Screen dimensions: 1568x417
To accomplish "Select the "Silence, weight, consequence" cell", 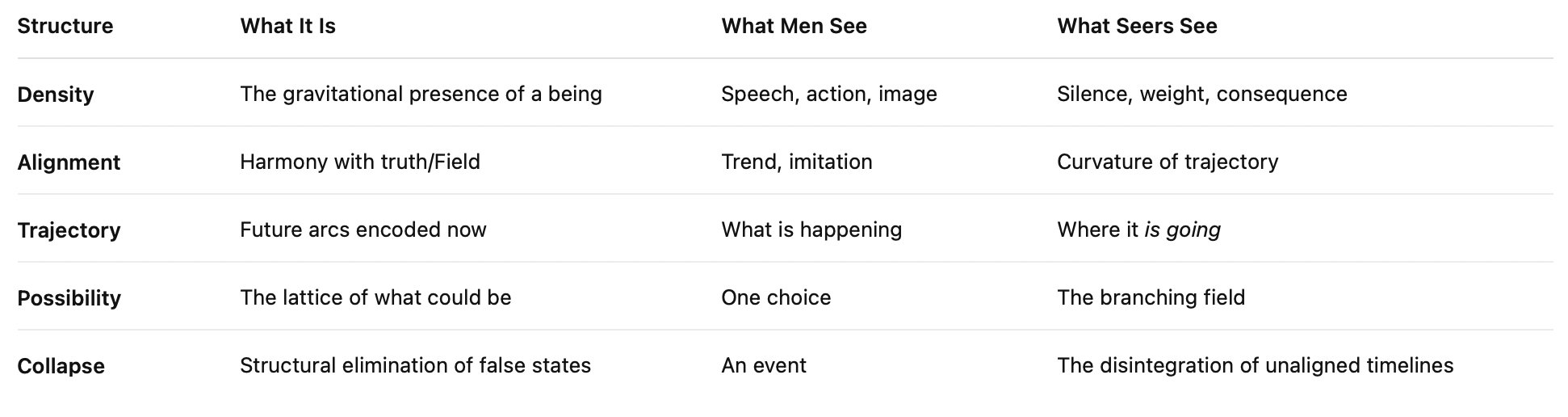I will click(x=1202, y=94).
